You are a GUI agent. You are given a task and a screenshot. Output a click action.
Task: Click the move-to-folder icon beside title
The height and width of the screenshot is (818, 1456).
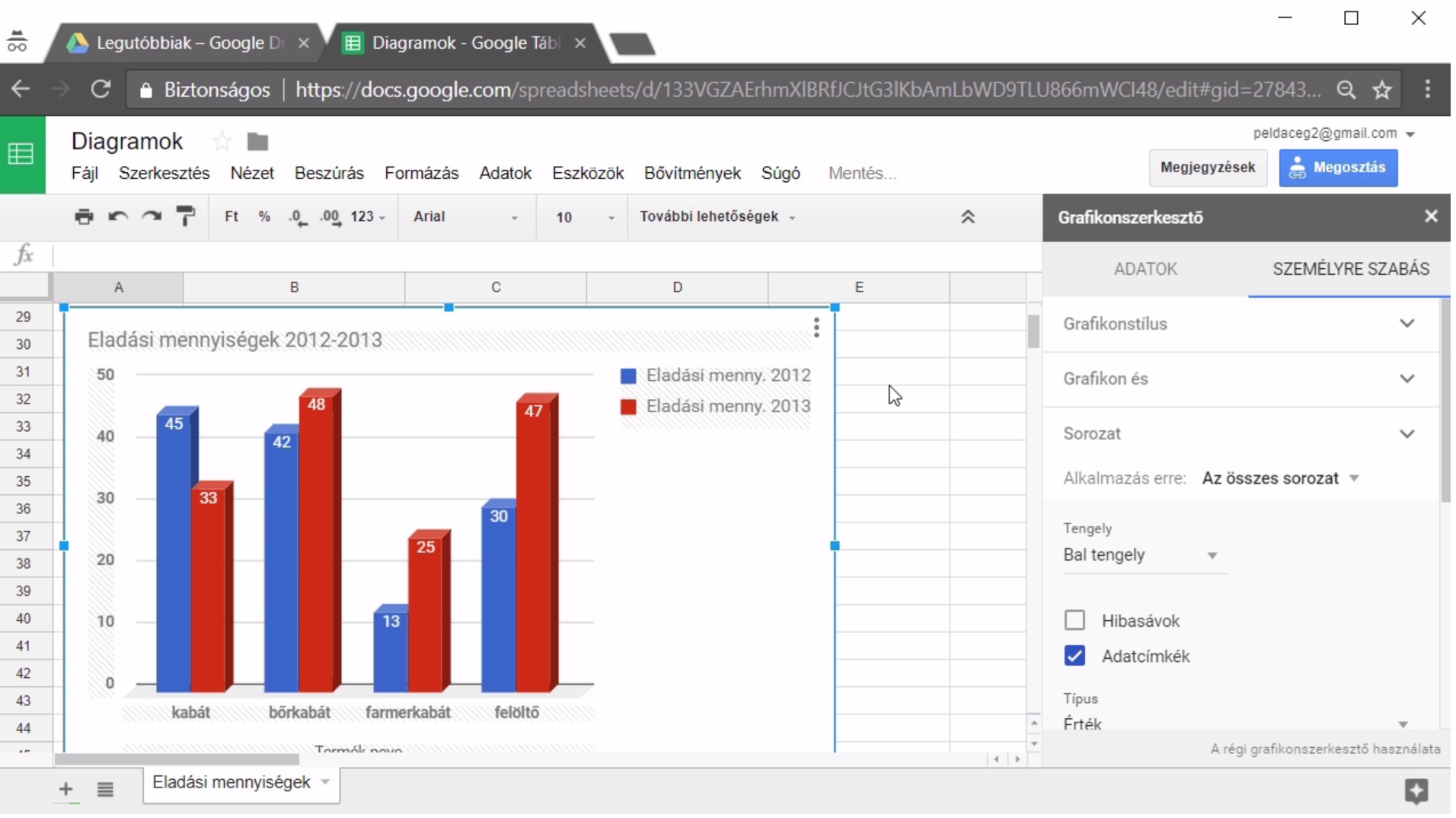click(259, 142)
